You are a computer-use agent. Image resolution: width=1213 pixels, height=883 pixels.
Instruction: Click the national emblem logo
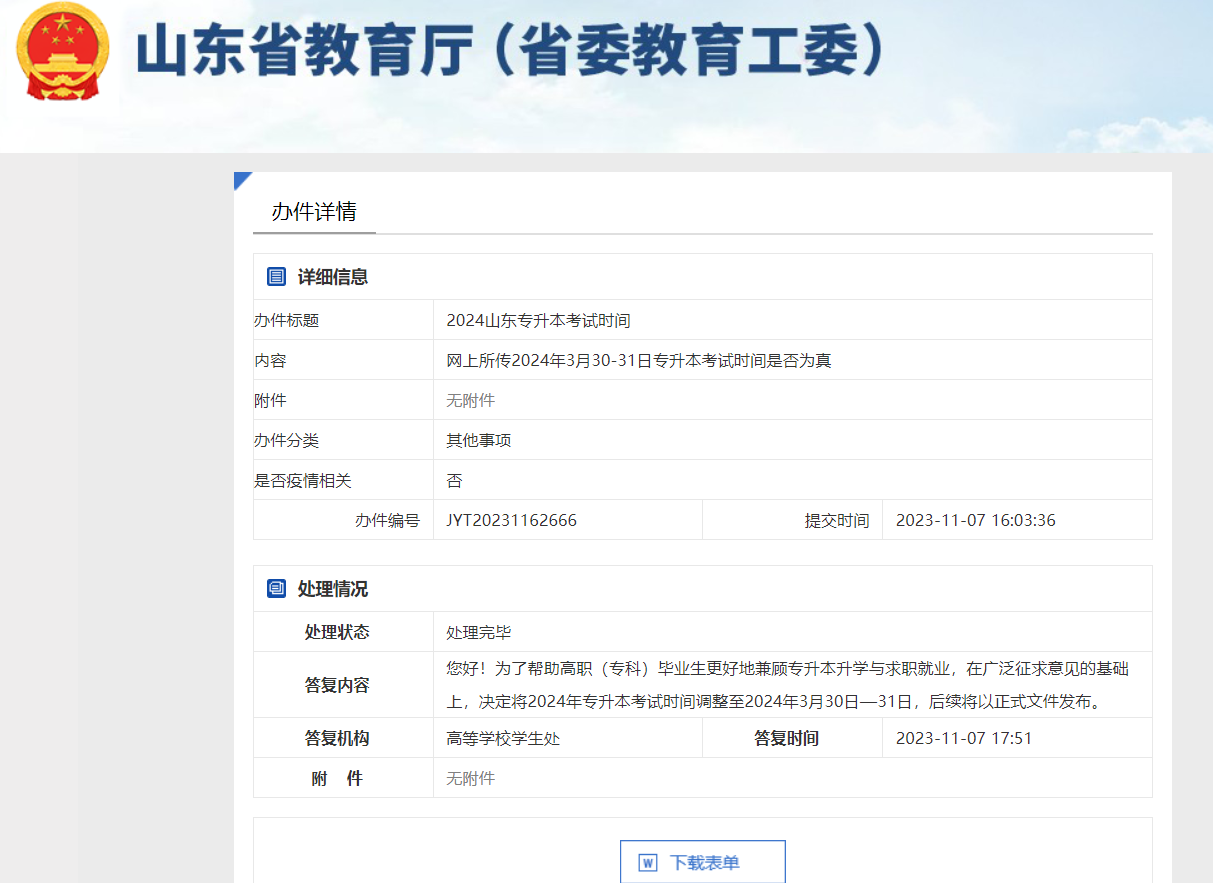[61, 53]
